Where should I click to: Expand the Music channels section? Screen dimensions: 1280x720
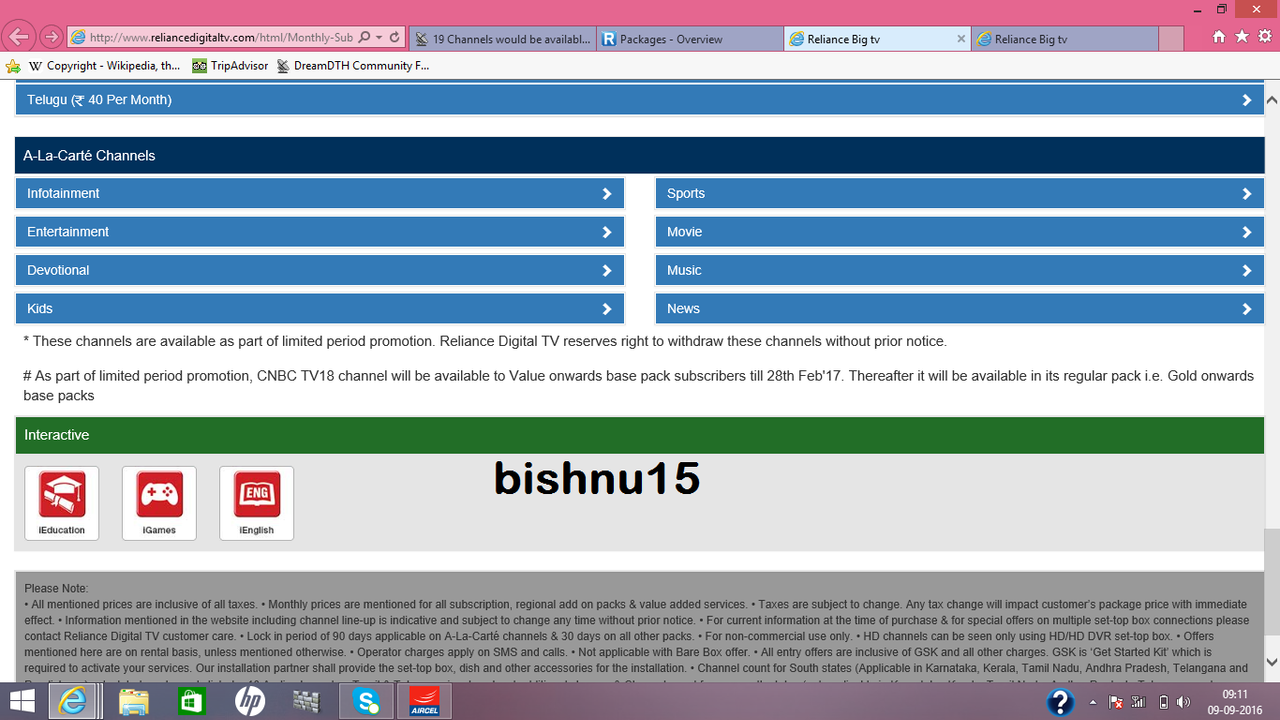click(960, 271)
